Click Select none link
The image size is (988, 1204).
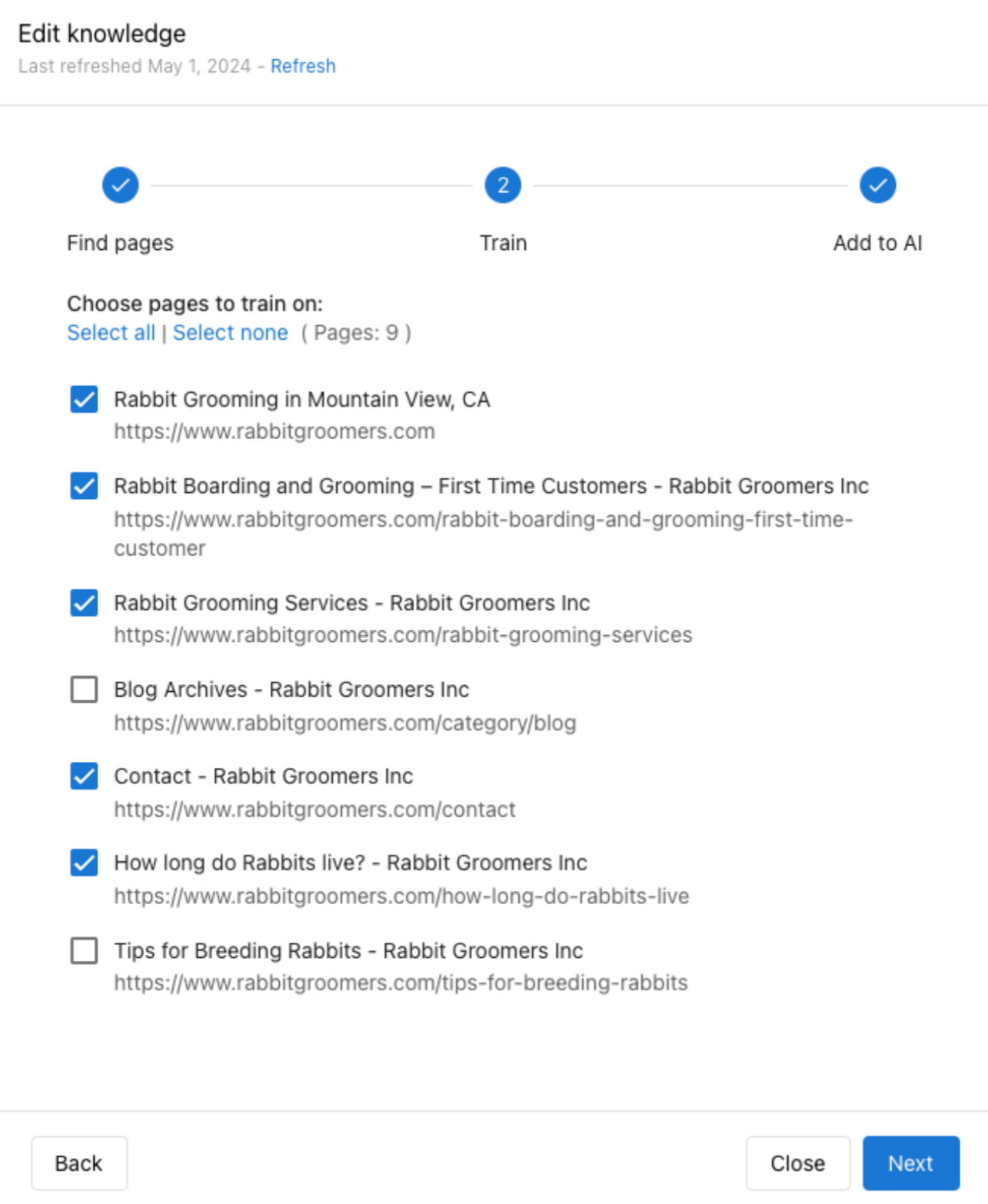(230, 333)
